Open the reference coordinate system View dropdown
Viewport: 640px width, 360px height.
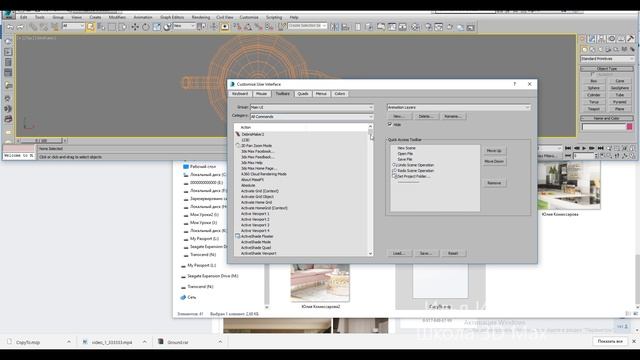tap(184, 26)
